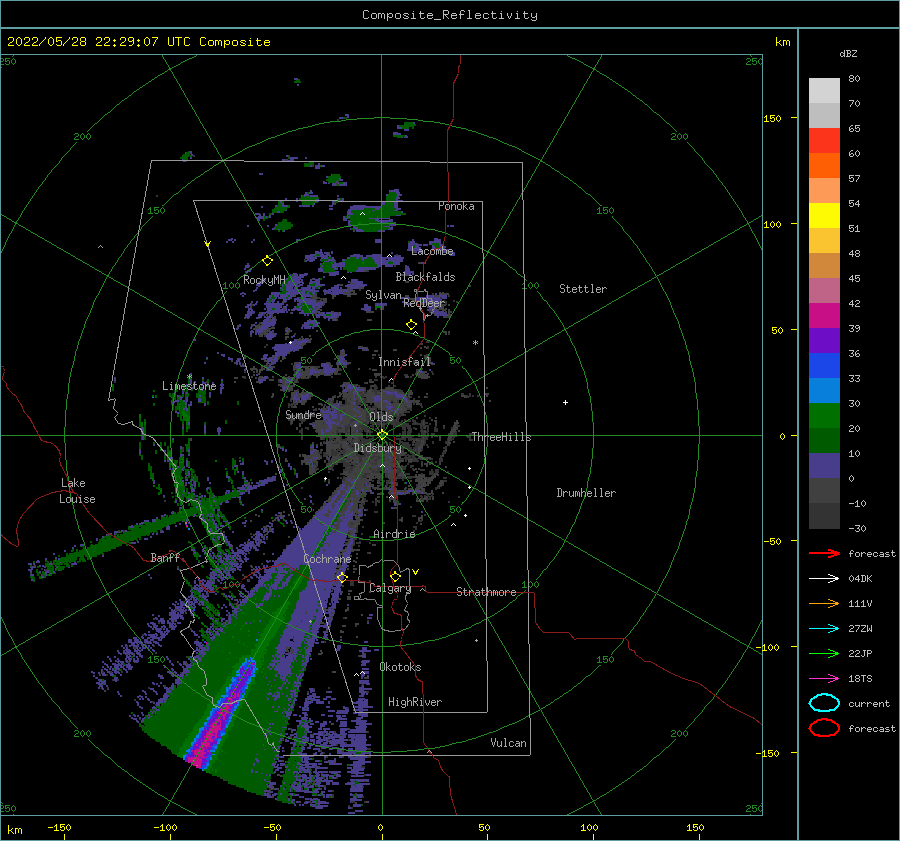The height and width of the screenshot is (841, 900).
Task: Click the red forecast arrow in legend
Action: (824, 553)
